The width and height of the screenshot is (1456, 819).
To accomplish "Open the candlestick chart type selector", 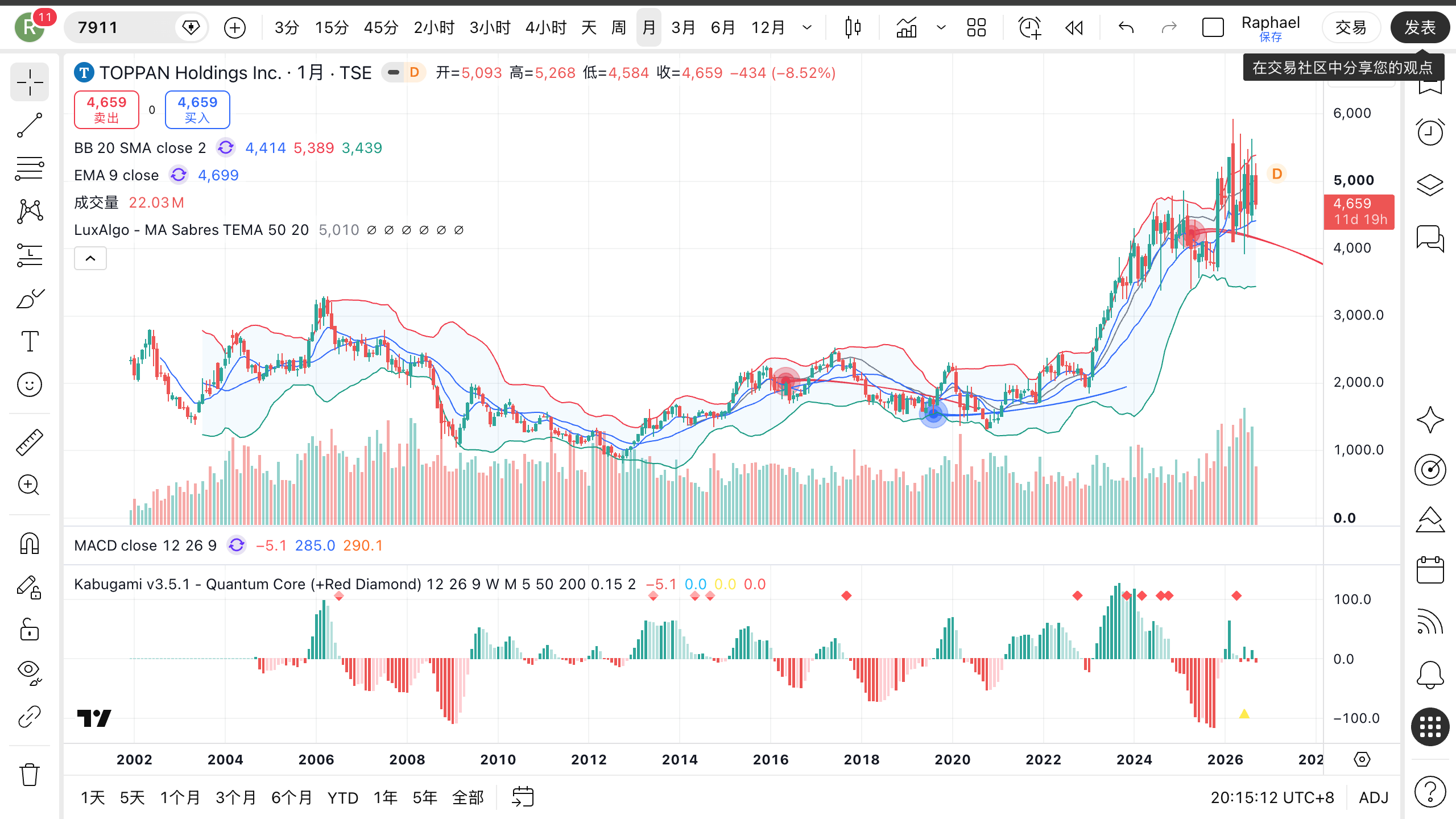I will point(853,27).
